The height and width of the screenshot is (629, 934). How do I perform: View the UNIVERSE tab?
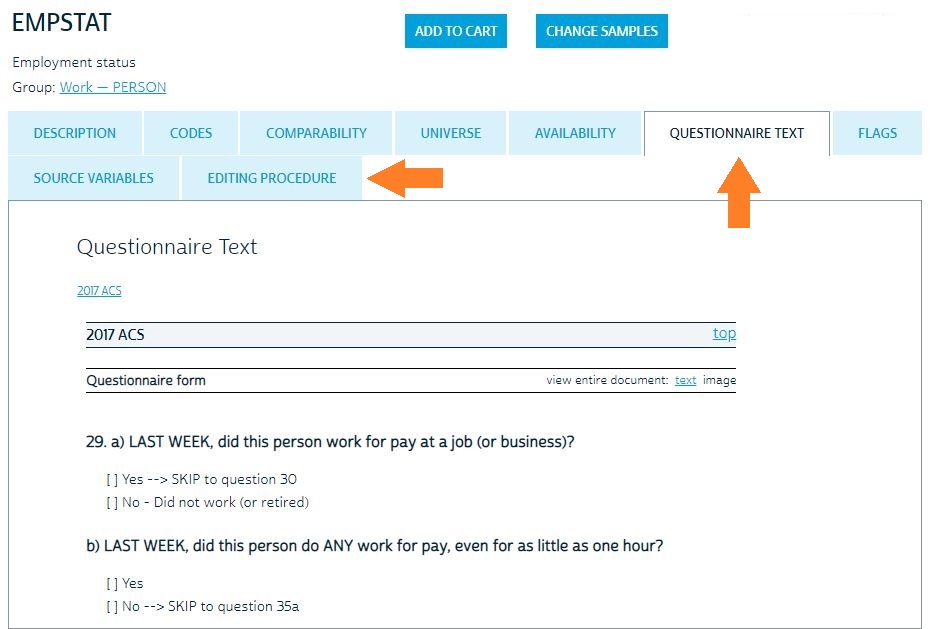[451, 133]
